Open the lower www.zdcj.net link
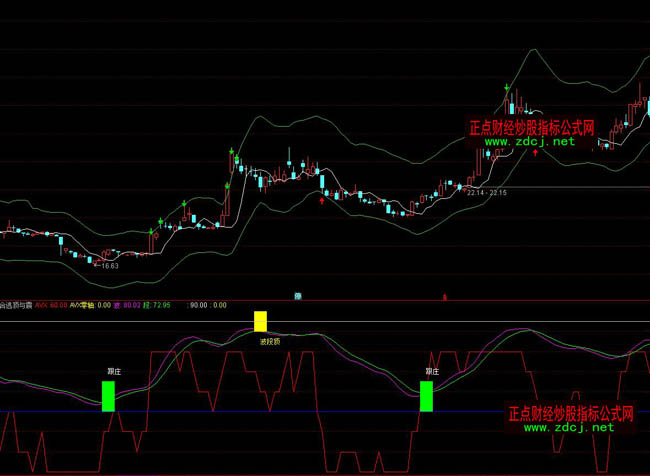The image size is (650, 476). point(568,427)
